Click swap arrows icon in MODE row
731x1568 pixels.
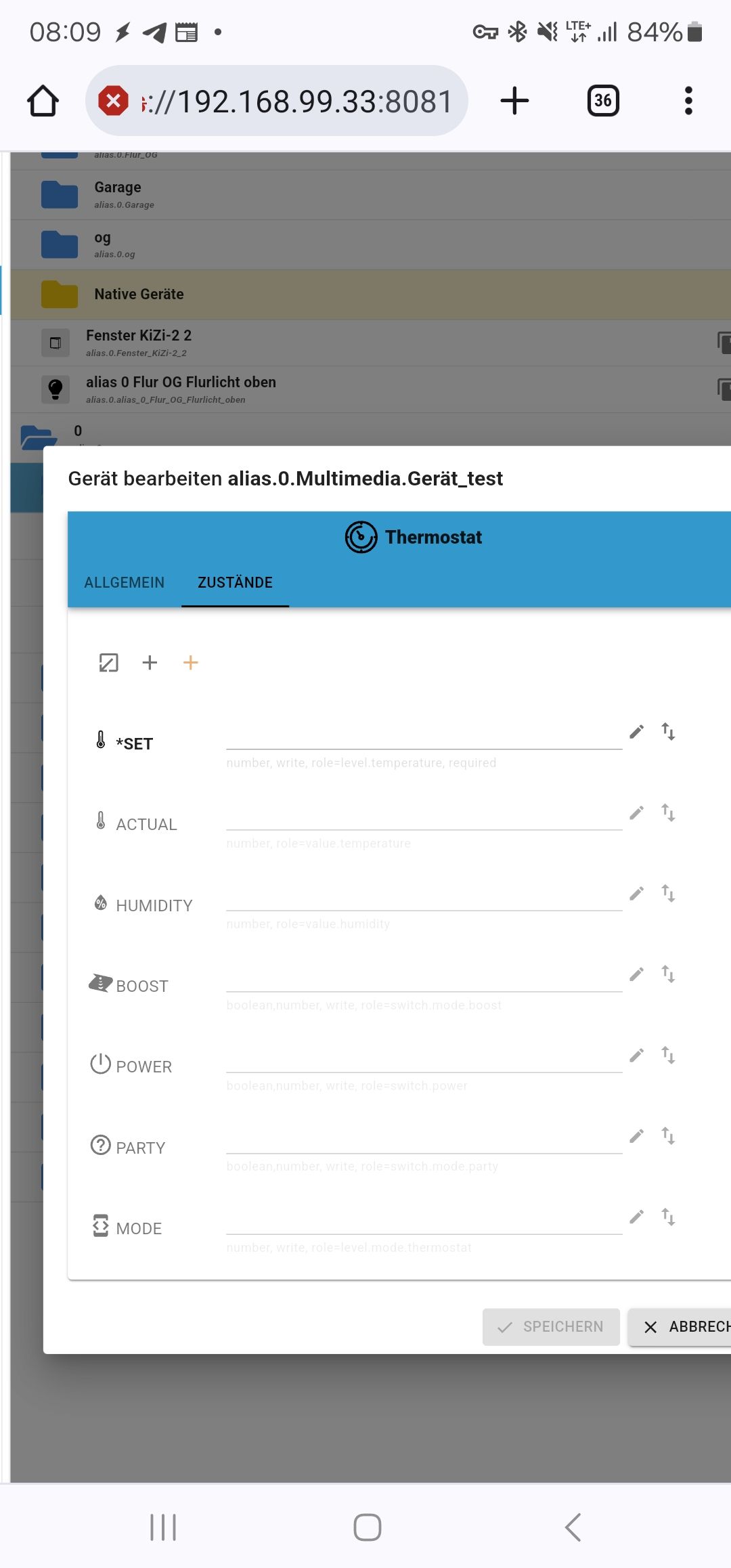[x=668, y=1217]
